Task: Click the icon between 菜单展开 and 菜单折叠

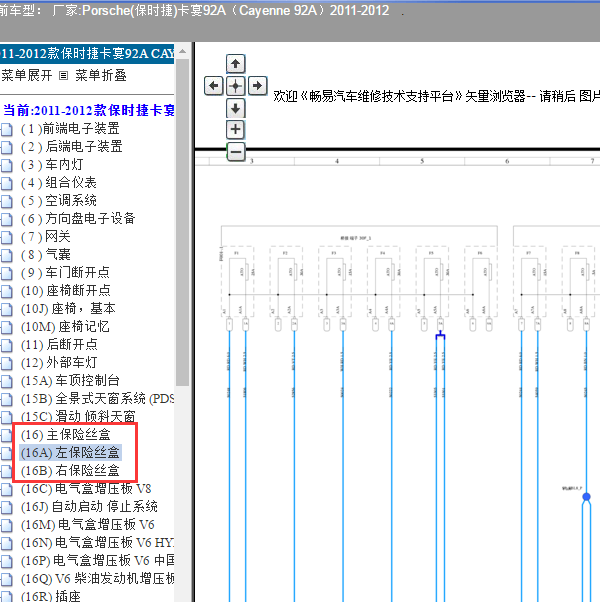Action: click(x=63, y=76)
